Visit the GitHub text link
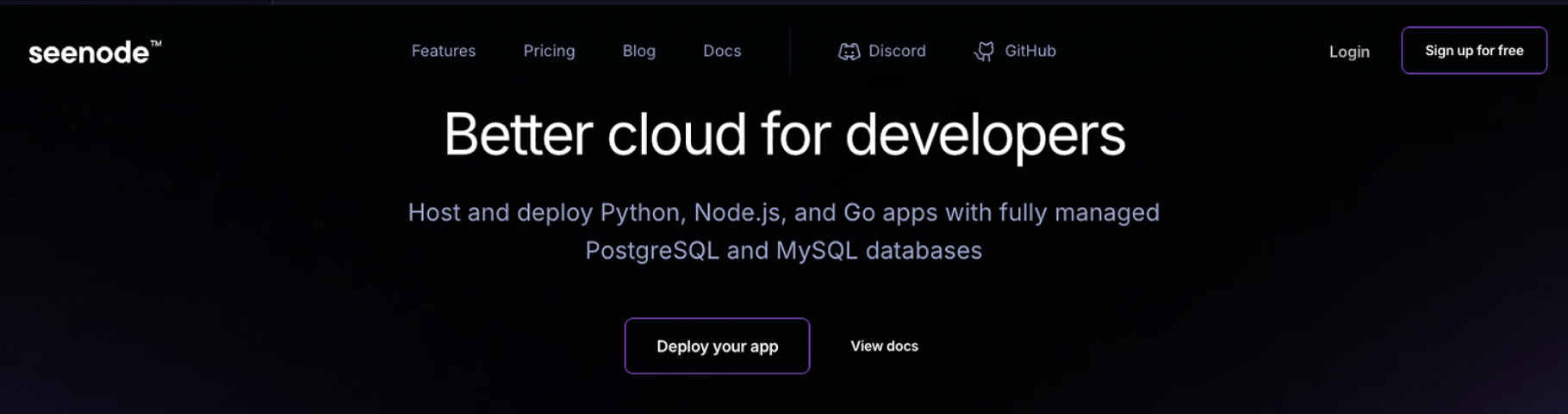 (x=1030, y=51)
